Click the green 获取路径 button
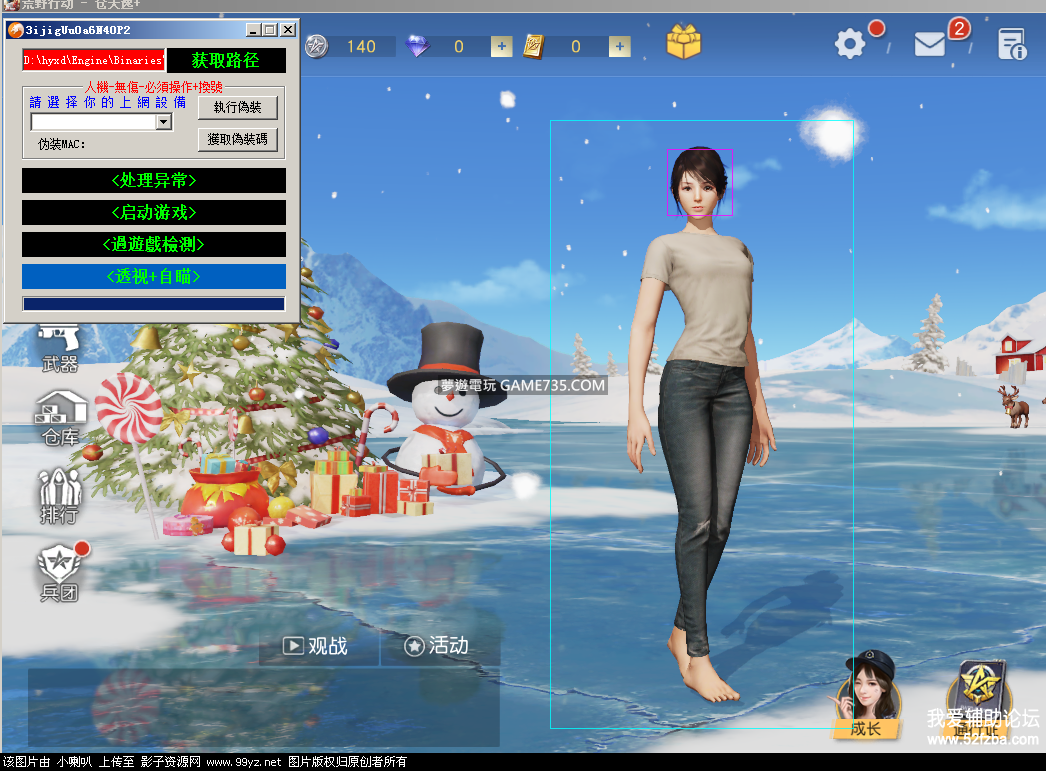Screen dimensions: 1046x771 pos(225,61)
